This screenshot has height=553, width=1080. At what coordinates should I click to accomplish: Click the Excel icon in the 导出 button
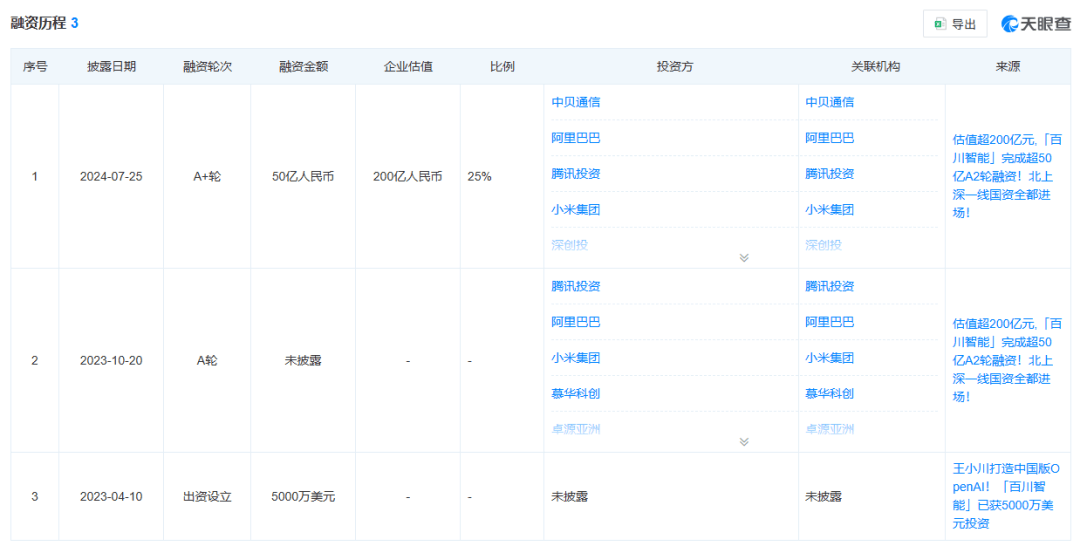click(x=939, y=24)
